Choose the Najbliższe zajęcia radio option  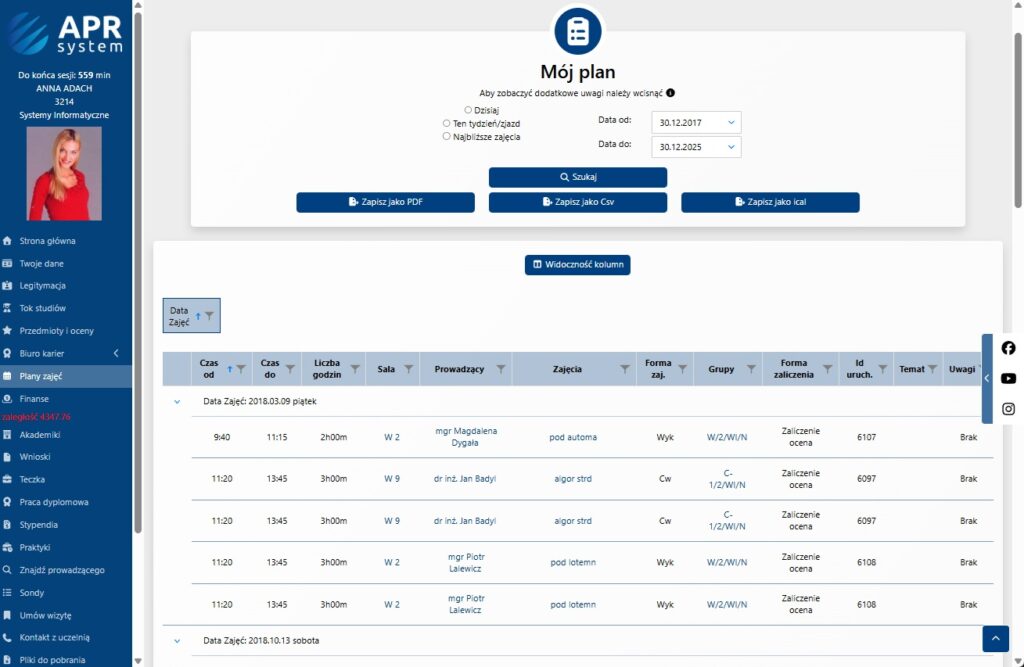(447, 137)
